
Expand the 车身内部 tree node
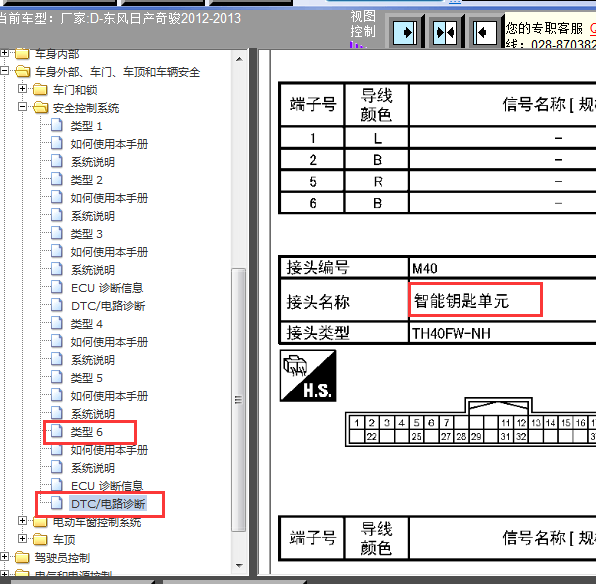(4, 53)
